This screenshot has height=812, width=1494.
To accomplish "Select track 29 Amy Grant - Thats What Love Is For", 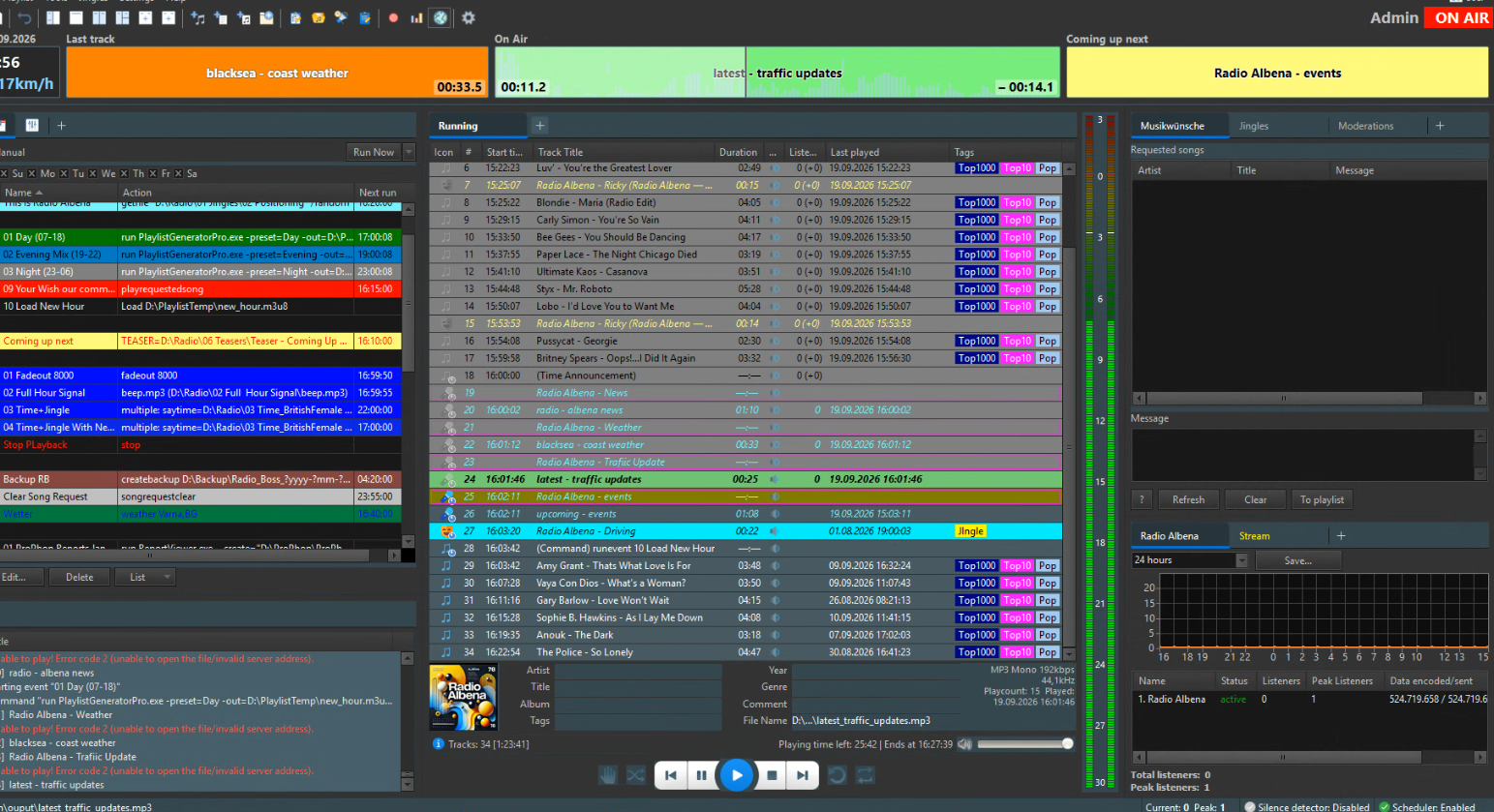I will point(746,565).
